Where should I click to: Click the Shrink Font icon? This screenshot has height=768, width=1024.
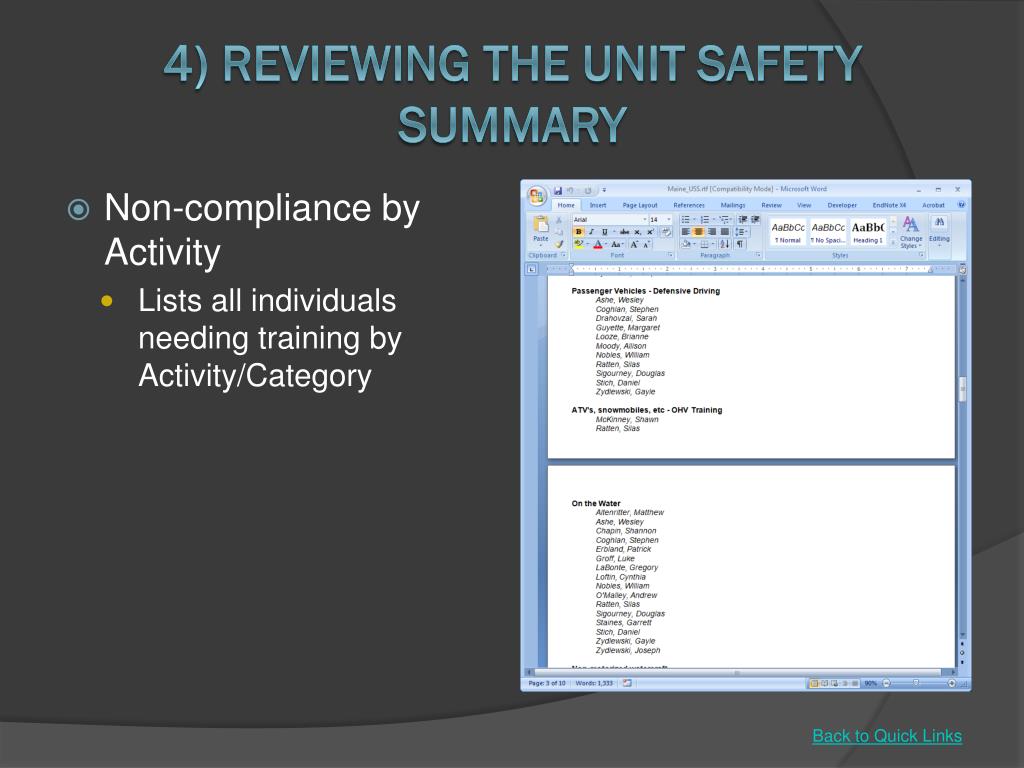[x=647, y=244]
